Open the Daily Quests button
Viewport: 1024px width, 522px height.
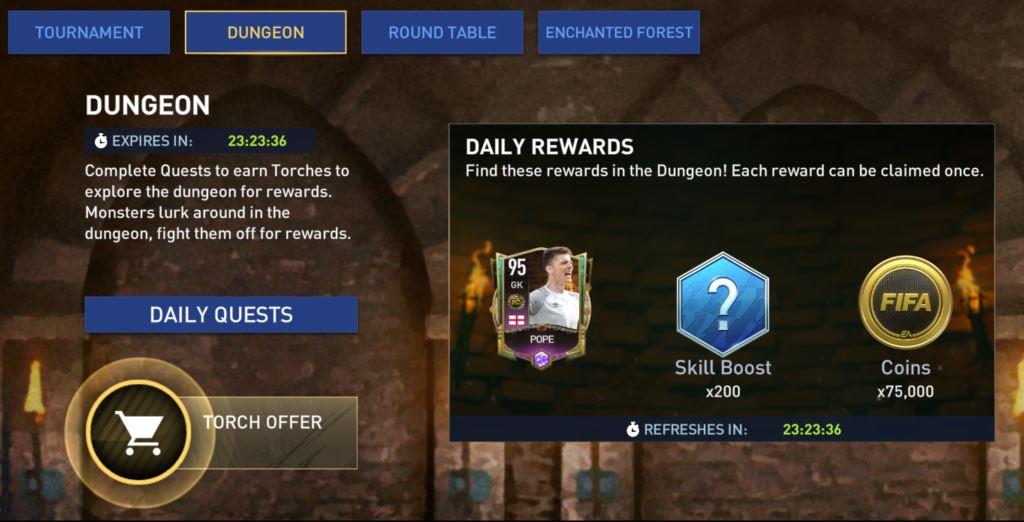click(x=221, y=315)
